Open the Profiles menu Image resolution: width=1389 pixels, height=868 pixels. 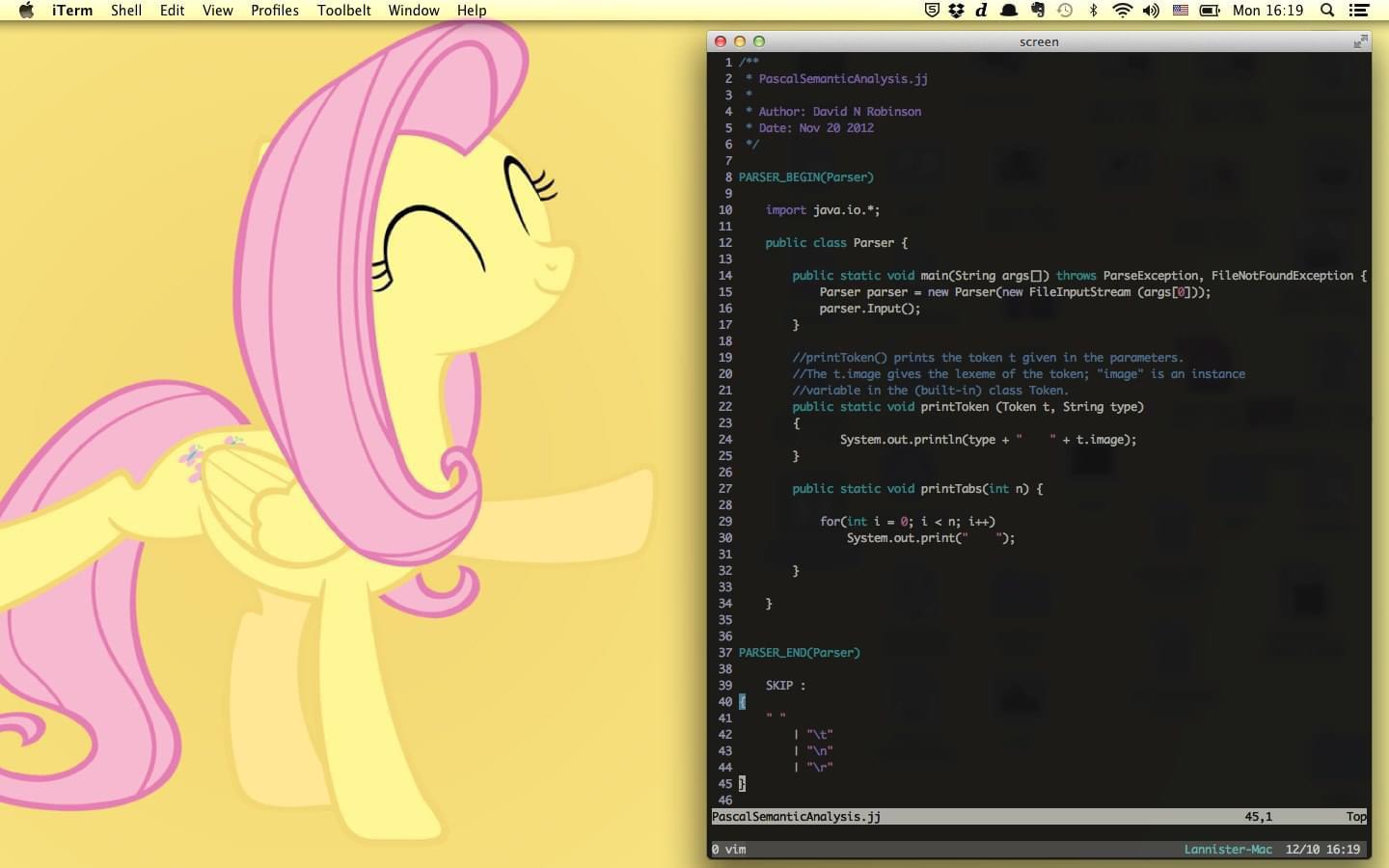[x=275, y=11]
